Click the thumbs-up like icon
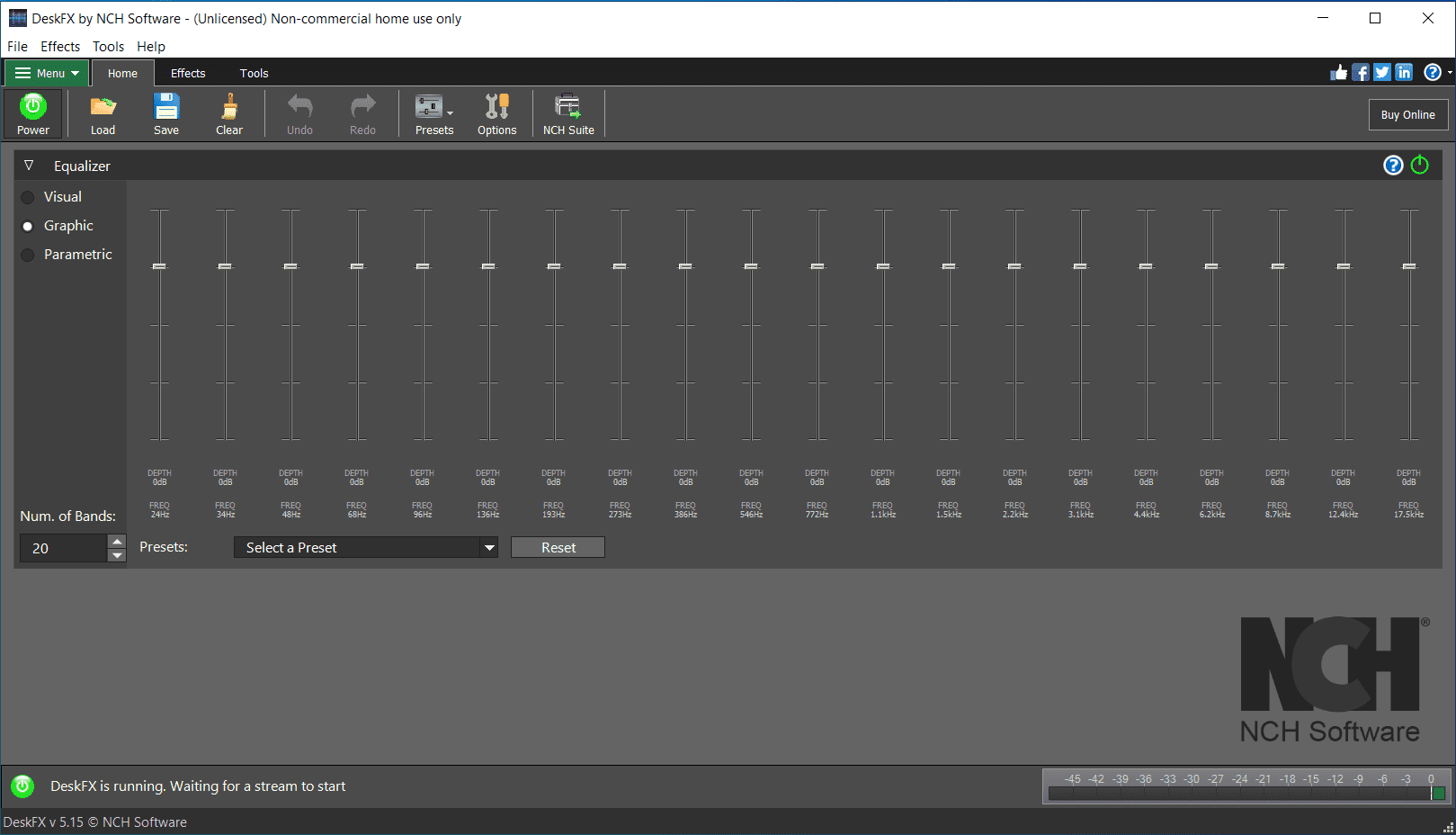The image size is (1456, 835). (1339, 73)
